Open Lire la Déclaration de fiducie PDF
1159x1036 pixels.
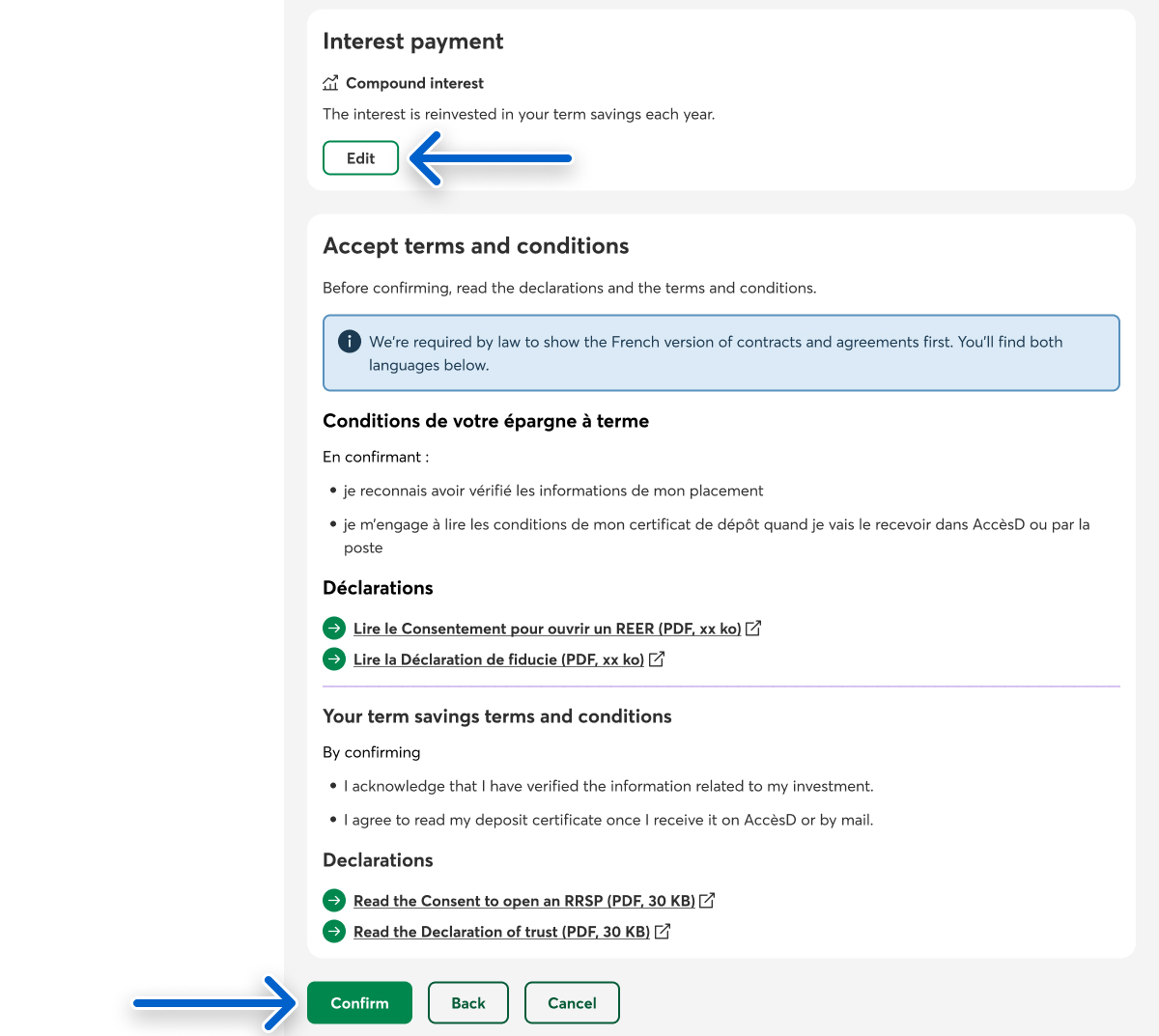pyautogui.click(x=498, y=659)
